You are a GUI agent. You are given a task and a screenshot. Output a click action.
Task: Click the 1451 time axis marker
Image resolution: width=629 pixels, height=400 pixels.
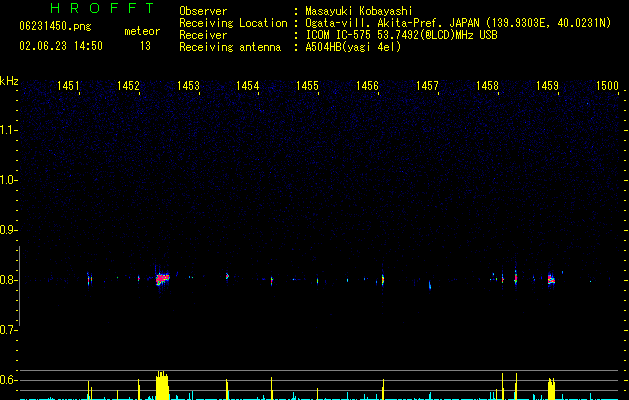click(x=68, y=85)
